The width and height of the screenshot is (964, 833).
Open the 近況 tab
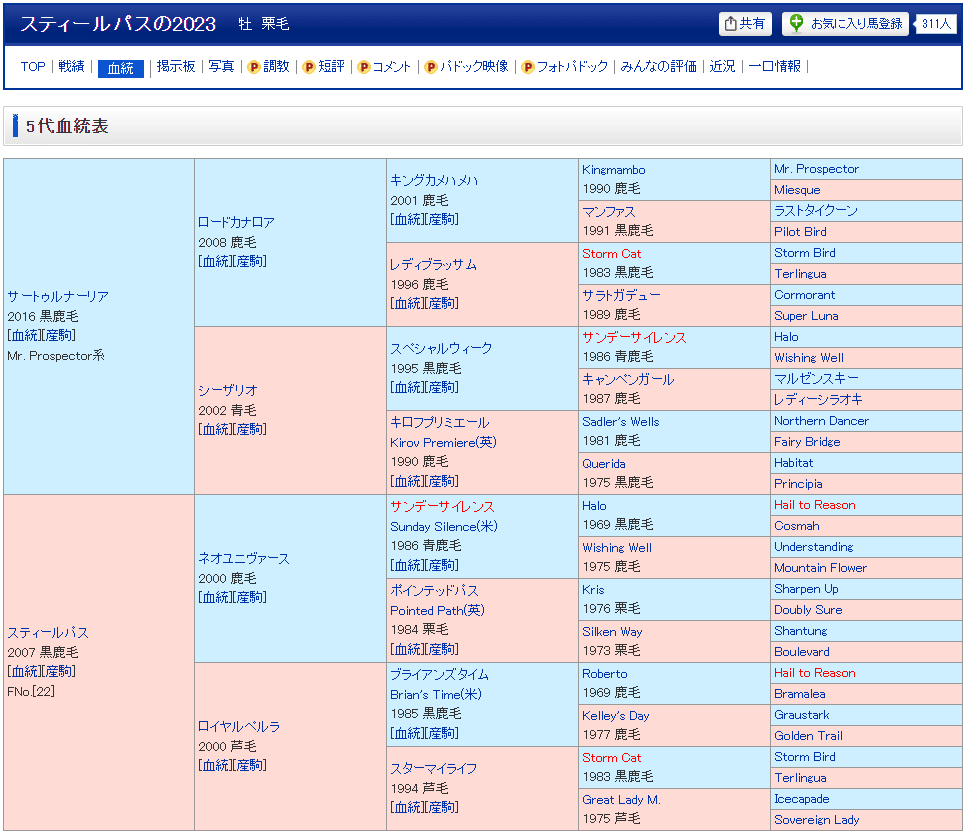722,66
